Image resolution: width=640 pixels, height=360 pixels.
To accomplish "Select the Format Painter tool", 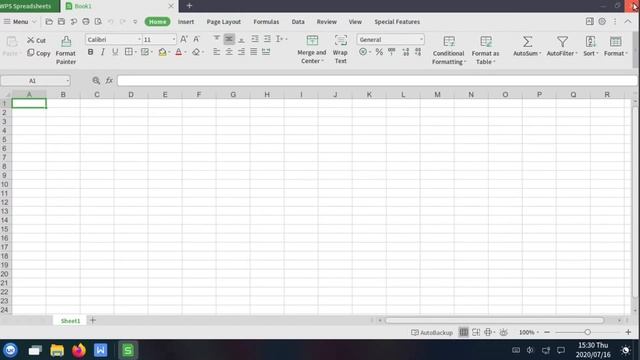I will coord(66,50).
